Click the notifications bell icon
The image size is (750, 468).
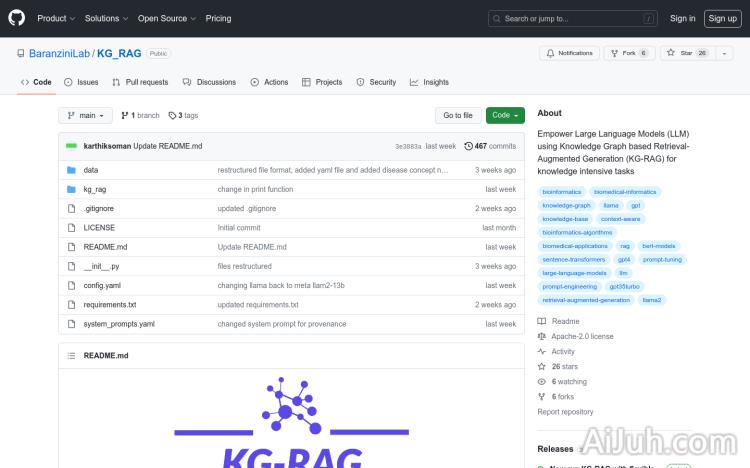551,53
